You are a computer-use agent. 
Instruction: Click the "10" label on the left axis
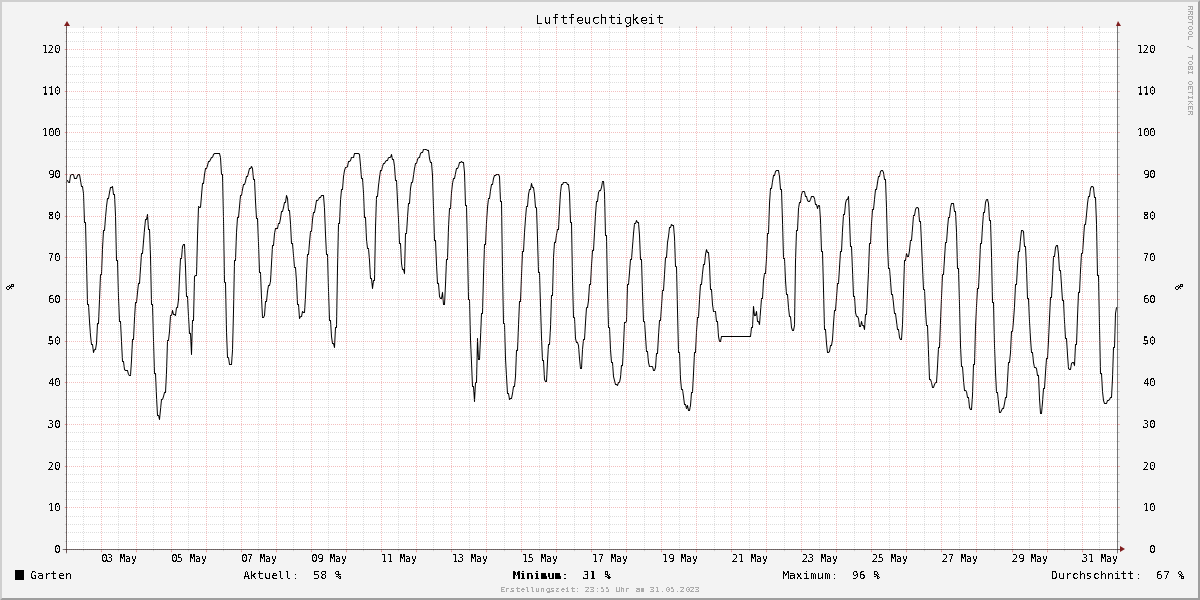pos(53,507)
